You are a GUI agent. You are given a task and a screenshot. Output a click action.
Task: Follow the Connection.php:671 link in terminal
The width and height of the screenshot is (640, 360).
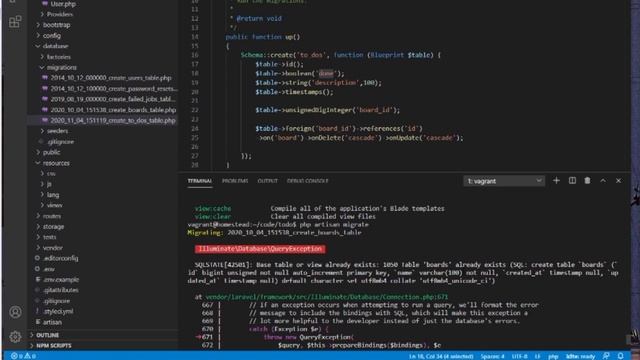point(327,297)
